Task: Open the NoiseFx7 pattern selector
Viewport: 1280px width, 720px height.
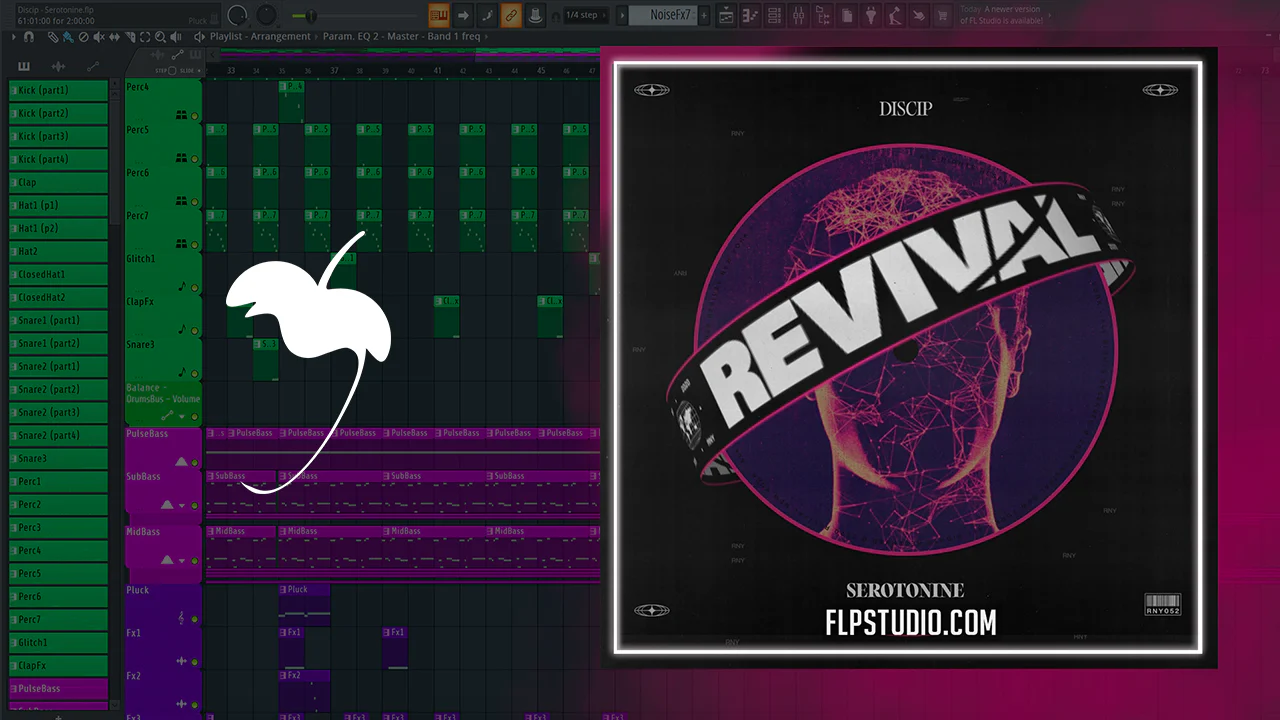Action: (x=665, y=15)
